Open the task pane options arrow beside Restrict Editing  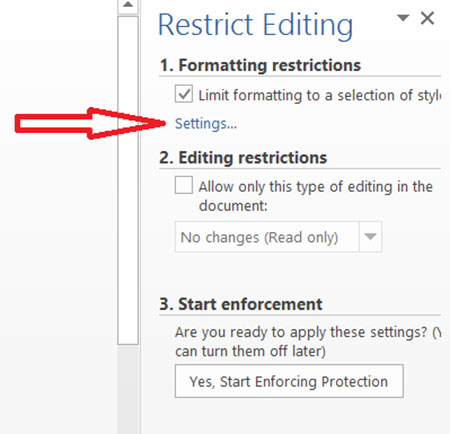coord(403,18)
